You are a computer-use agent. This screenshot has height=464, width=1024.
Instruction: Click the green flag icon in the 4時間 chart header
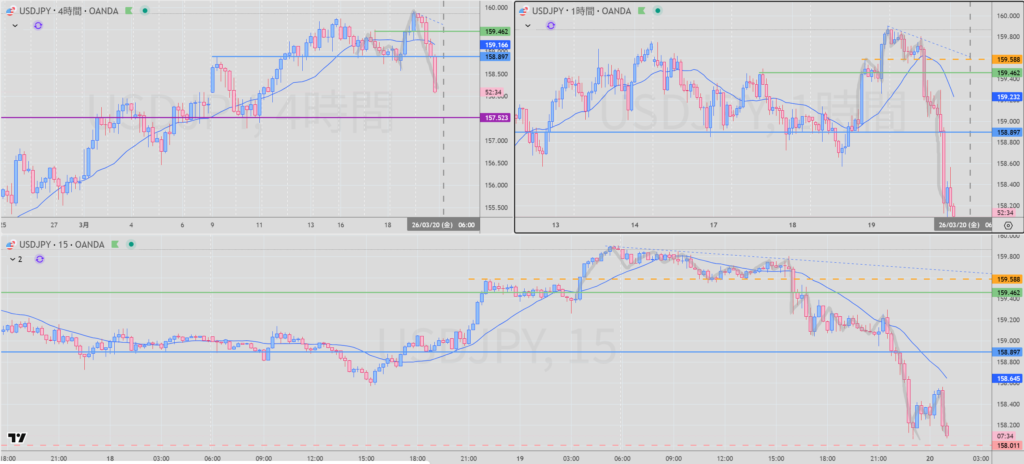point(129,10)
